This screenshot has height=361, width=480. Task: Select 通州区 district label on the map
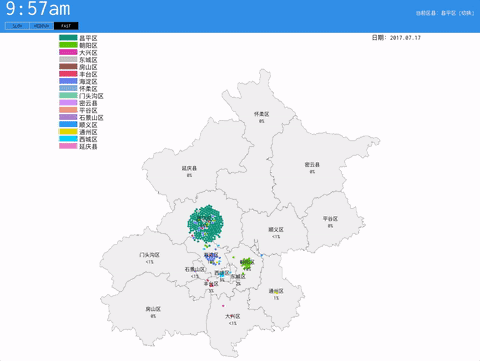(276, 291)
